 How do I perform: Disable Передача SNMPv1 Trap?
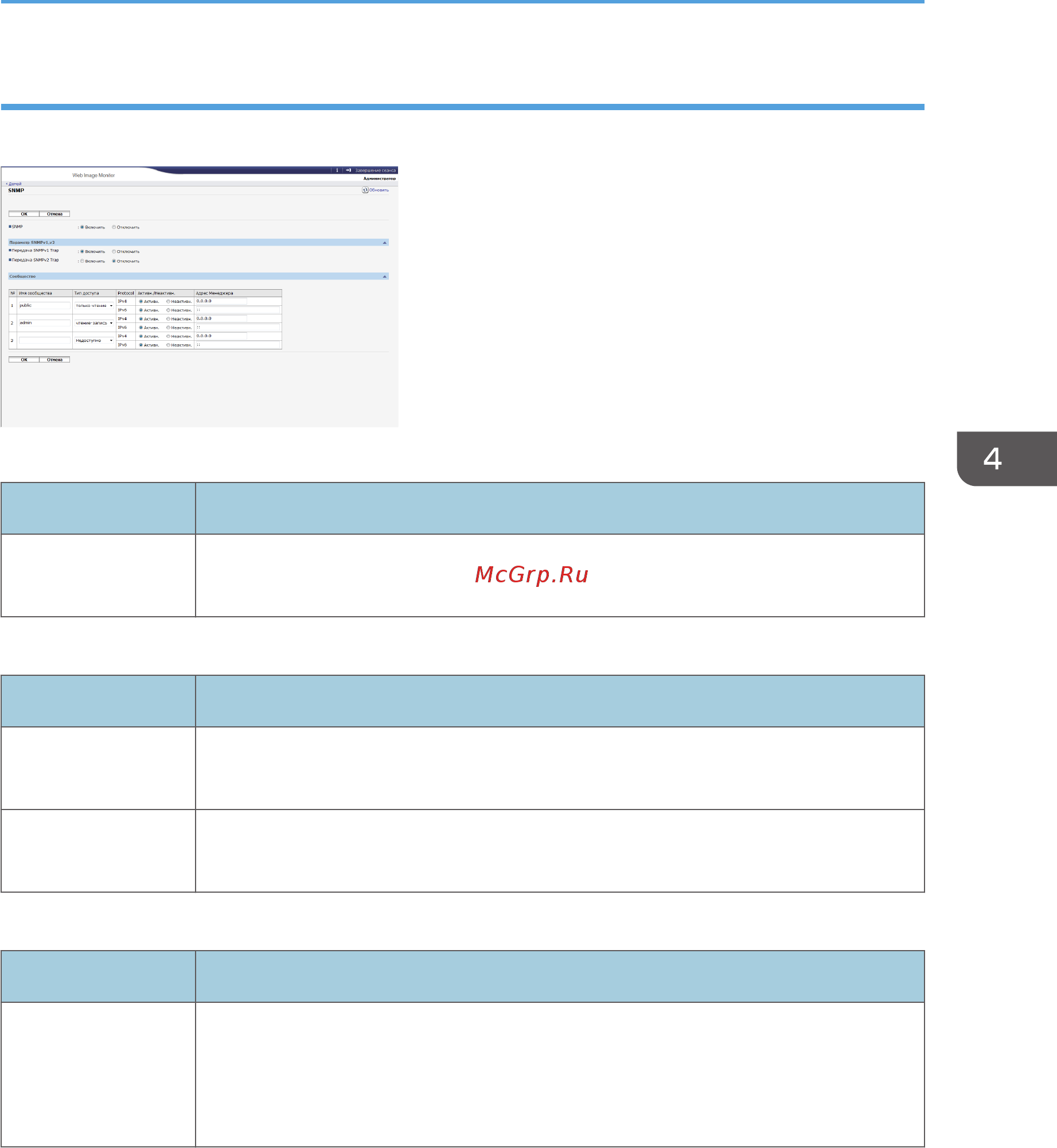point(114,251)
